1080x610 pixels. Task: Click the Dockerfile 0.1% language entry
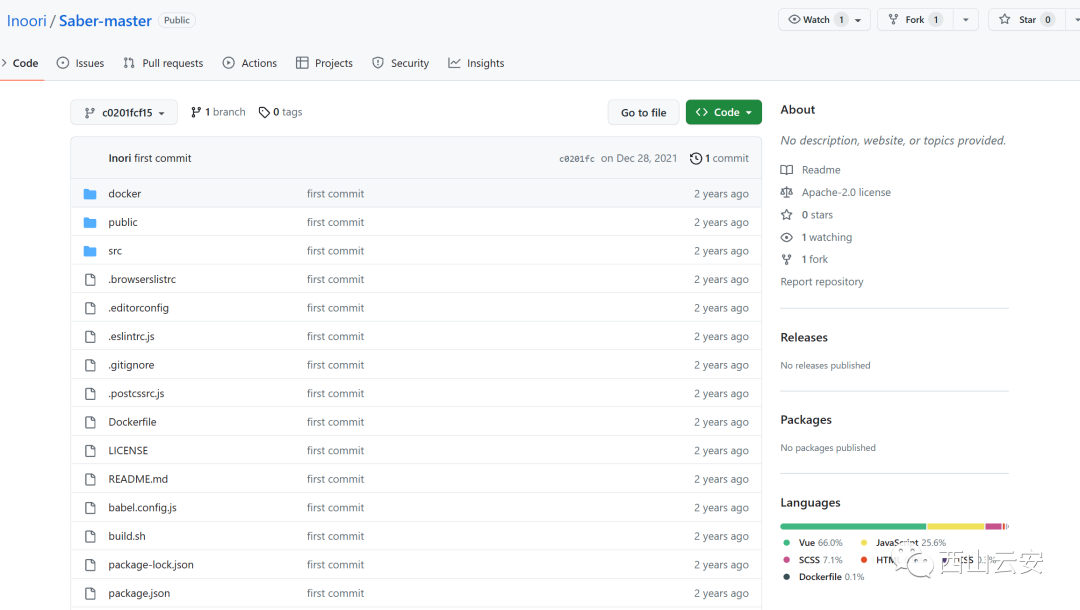point(824,577)
